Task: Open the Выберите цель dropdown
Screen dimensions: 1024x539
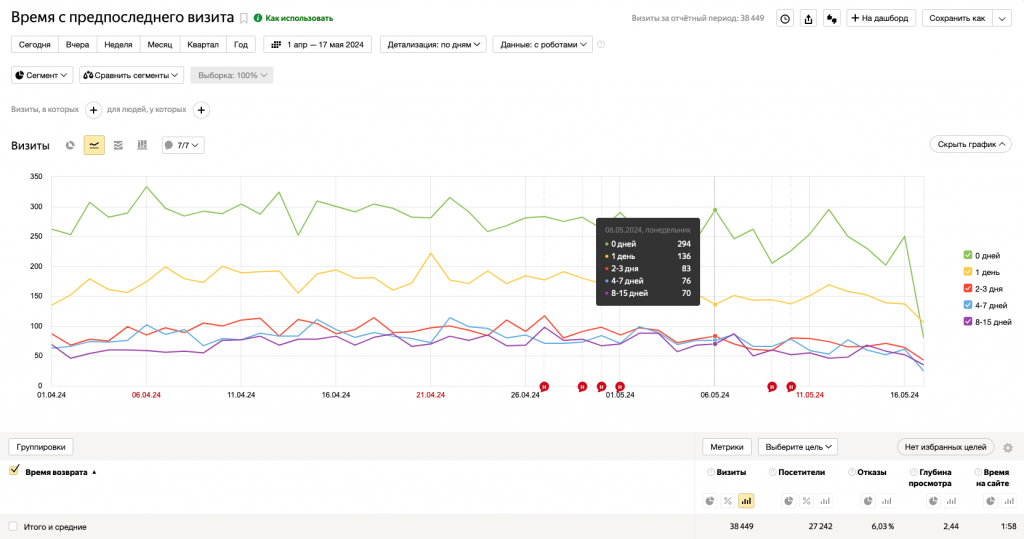Action: (798, 447)
